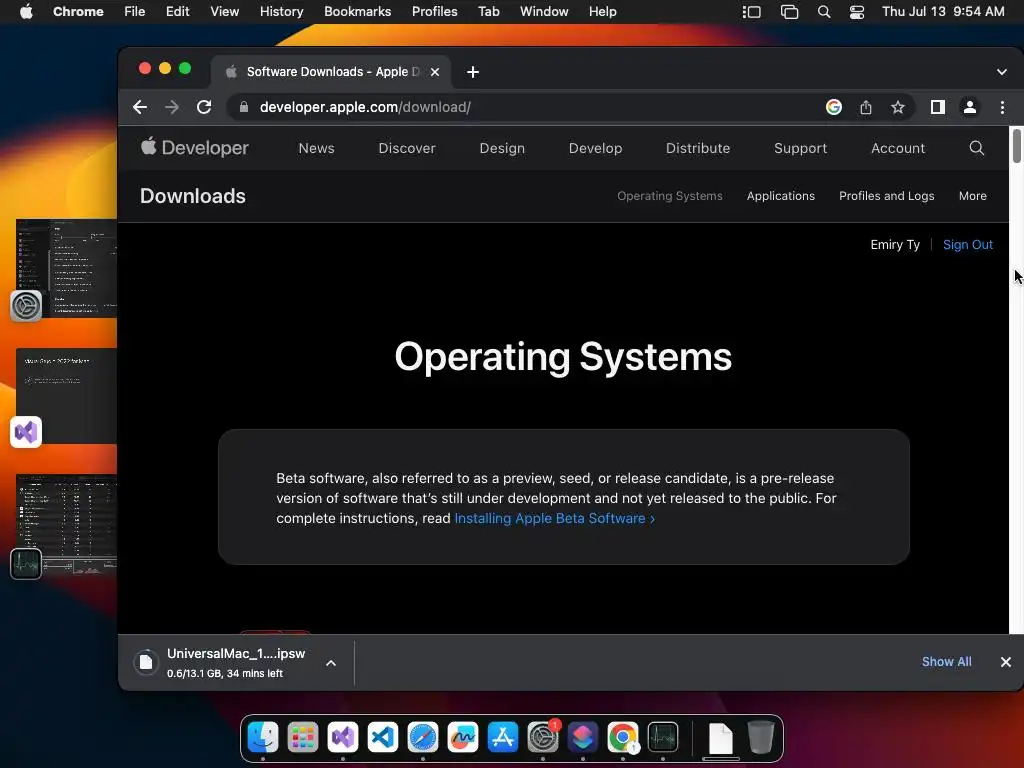Expand download item options chevron
The height and width of the screenshot is (768, 1024).
pyautogui.click(x=331, y=663)
